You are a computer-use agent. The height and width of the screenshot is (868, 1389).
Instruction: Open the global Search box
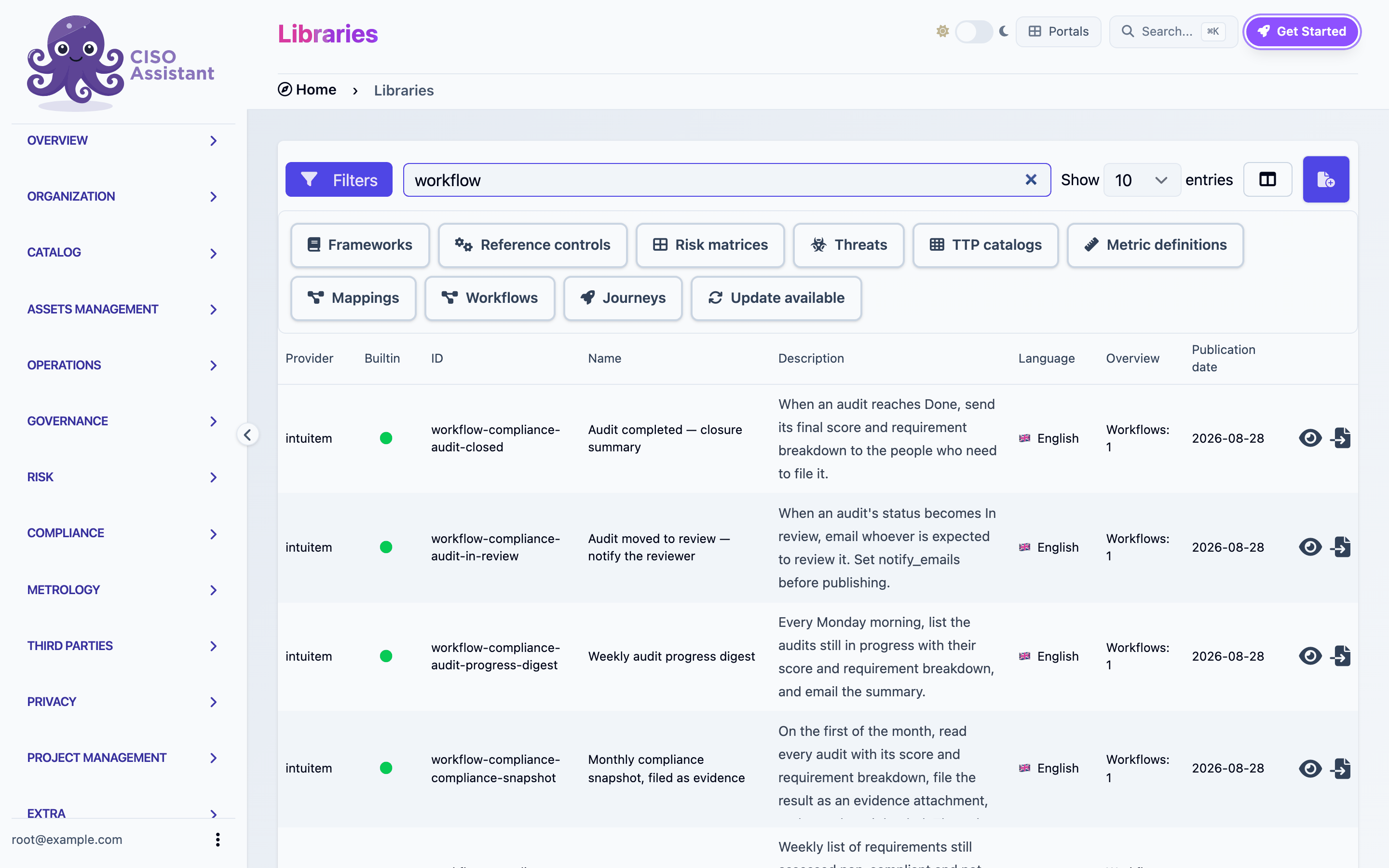tap(1173, 31)
